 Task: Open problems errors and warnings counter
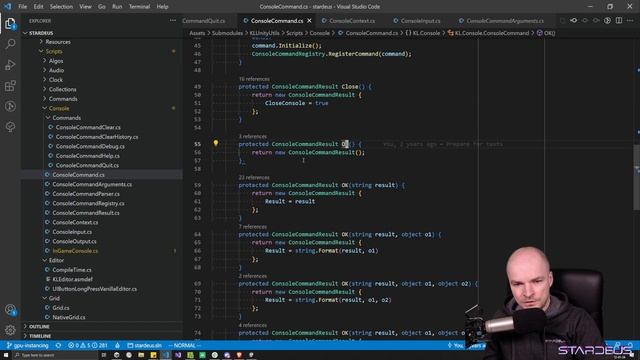tap(88, 345)
